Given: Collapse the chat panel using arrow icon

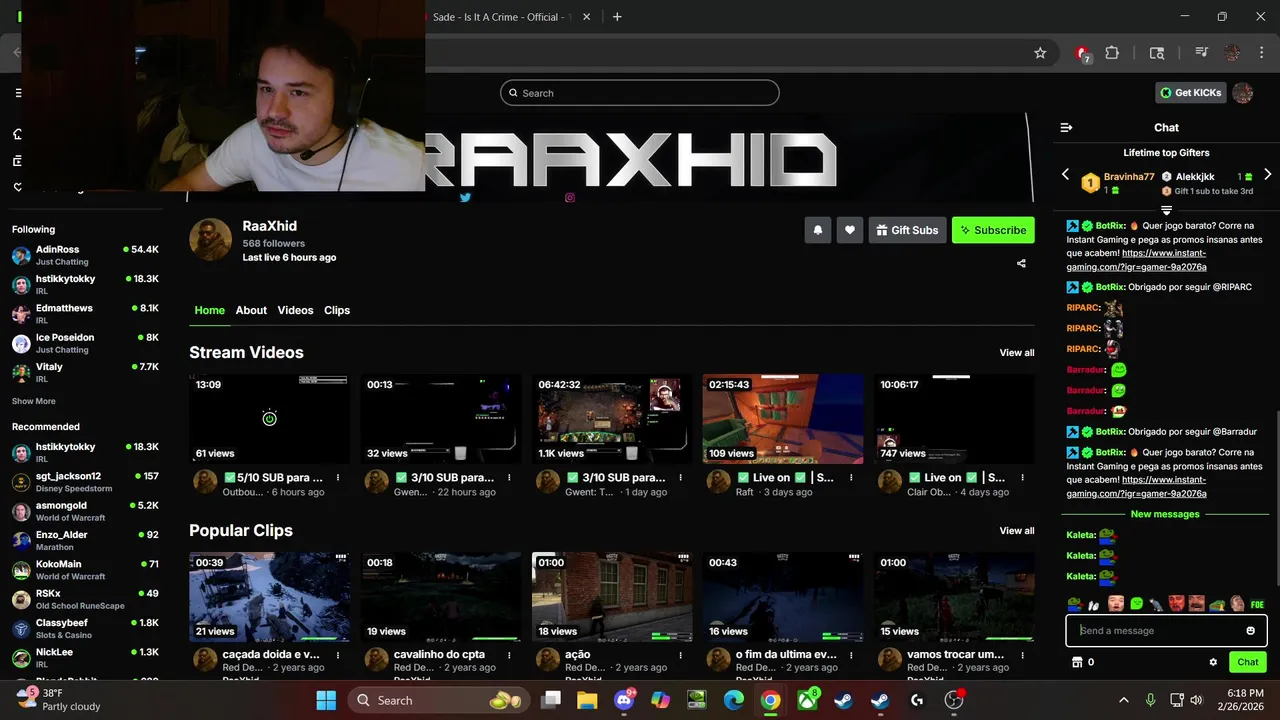Looking at the screenshot, I should (1066, 128).
